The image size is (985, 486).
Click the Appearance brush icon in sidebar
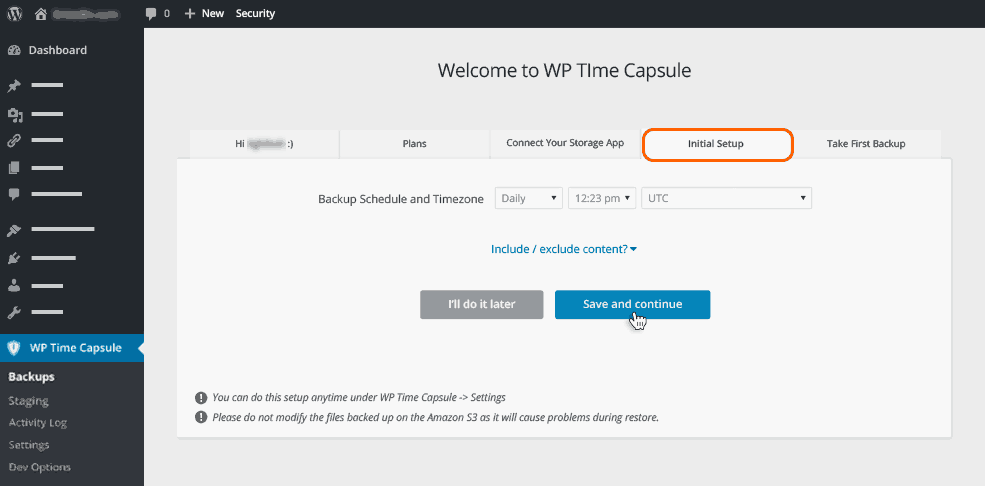tap(14, 230)
